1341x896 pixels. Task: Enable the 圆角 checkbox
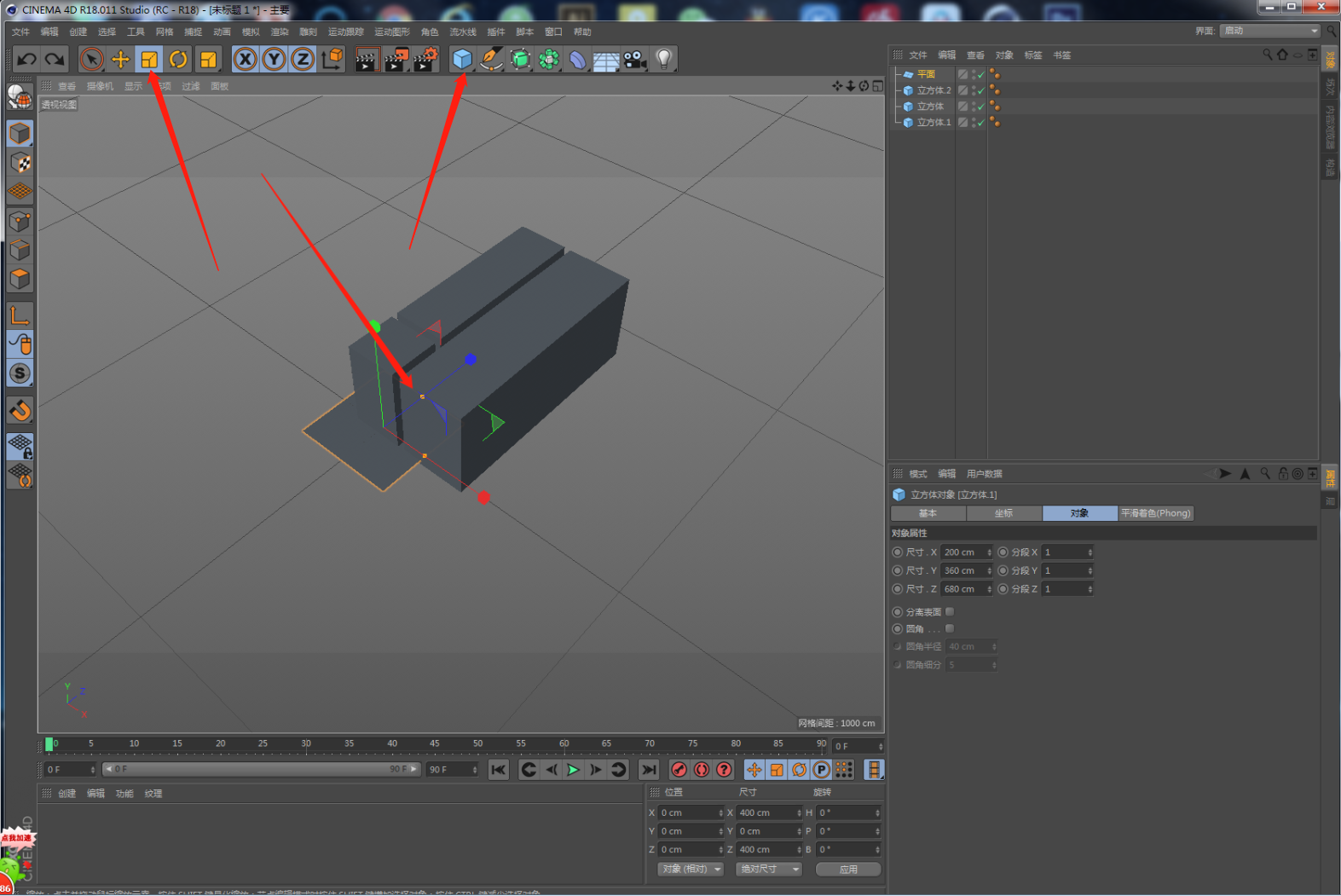(x=950, y=628)
